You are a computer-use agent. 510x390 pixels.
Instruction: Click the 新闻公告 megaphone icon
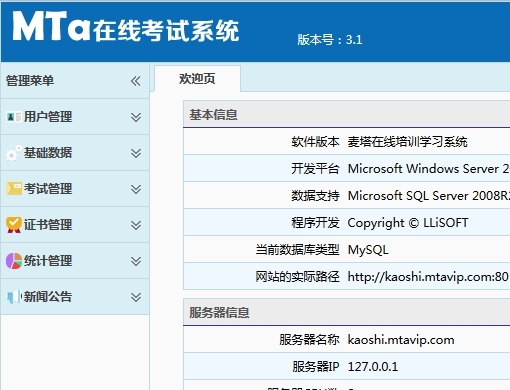[14, 297]
